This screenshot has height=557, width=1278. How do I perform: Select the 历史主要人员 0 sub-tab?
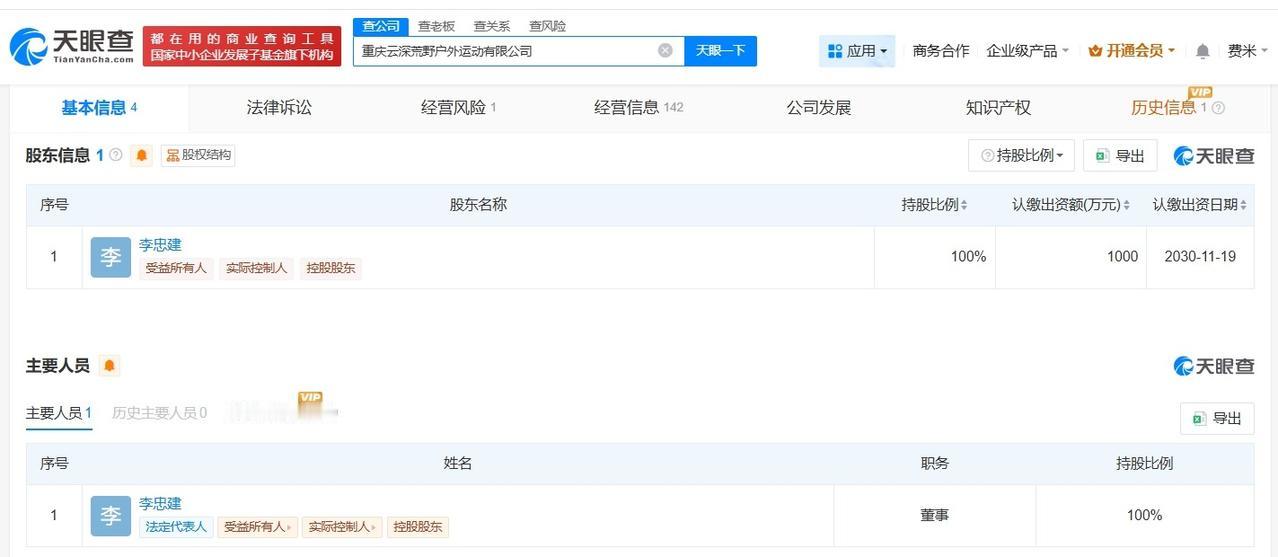pos(160,413)
